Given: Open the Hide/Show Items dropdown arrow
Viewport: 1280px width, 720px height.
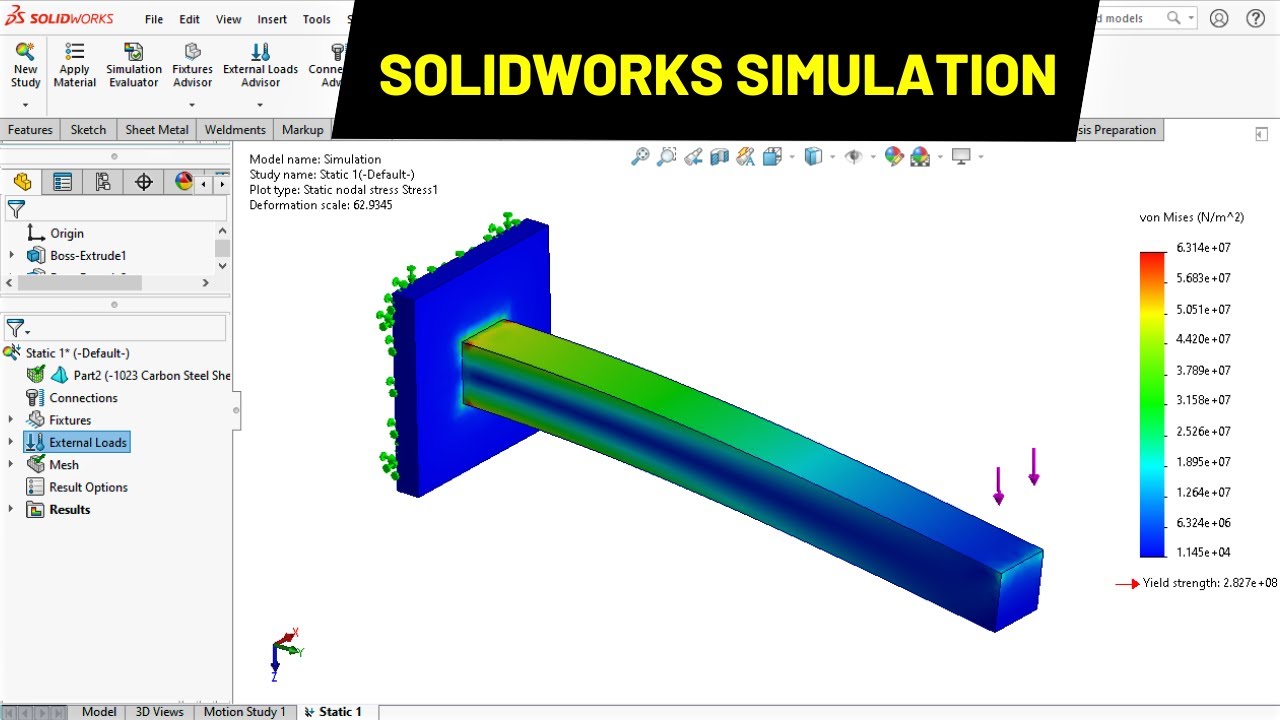Looking at the screenshot, I should point(873,157).
